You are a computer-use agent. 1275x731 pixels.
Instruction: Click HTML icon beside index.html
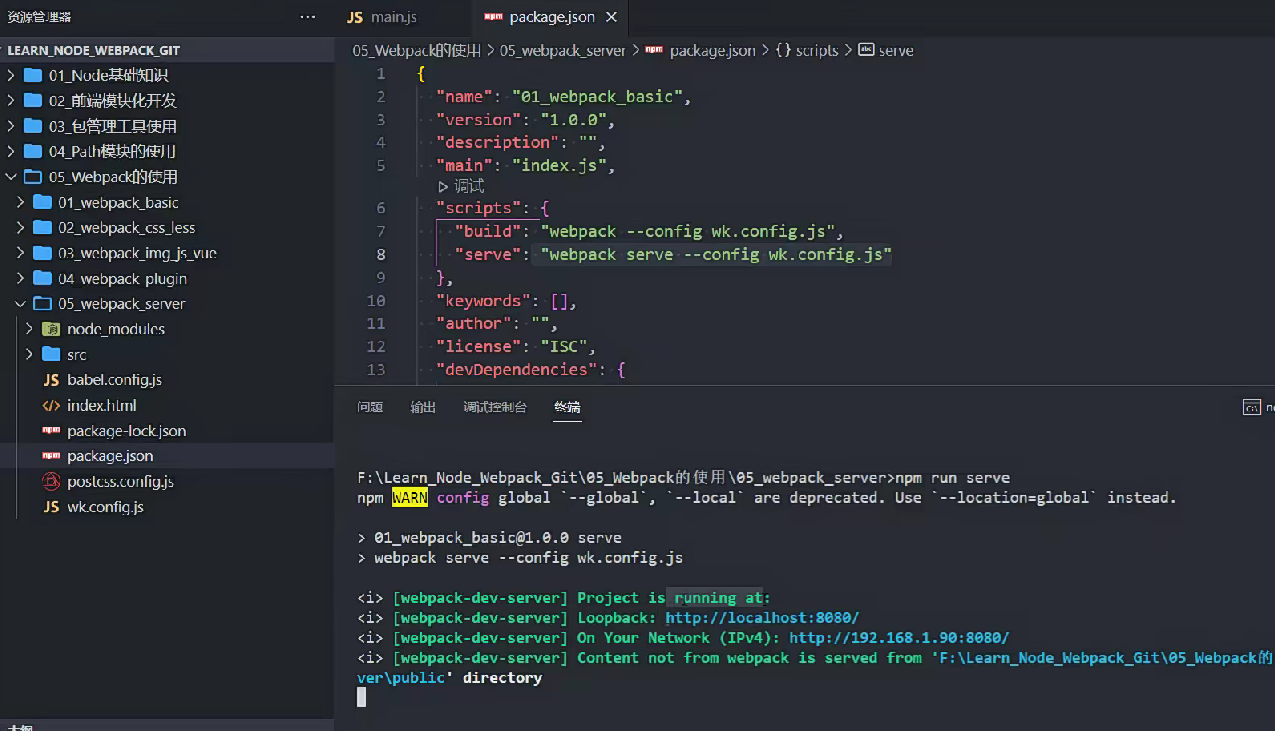click(51, 405)
